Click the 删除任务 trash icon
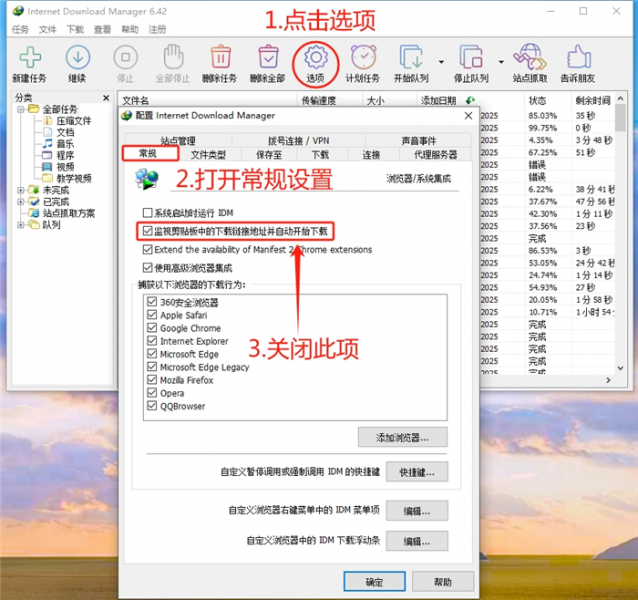This screenshot has height=600, width=638. pyautogui.click(x=221, y=57)
